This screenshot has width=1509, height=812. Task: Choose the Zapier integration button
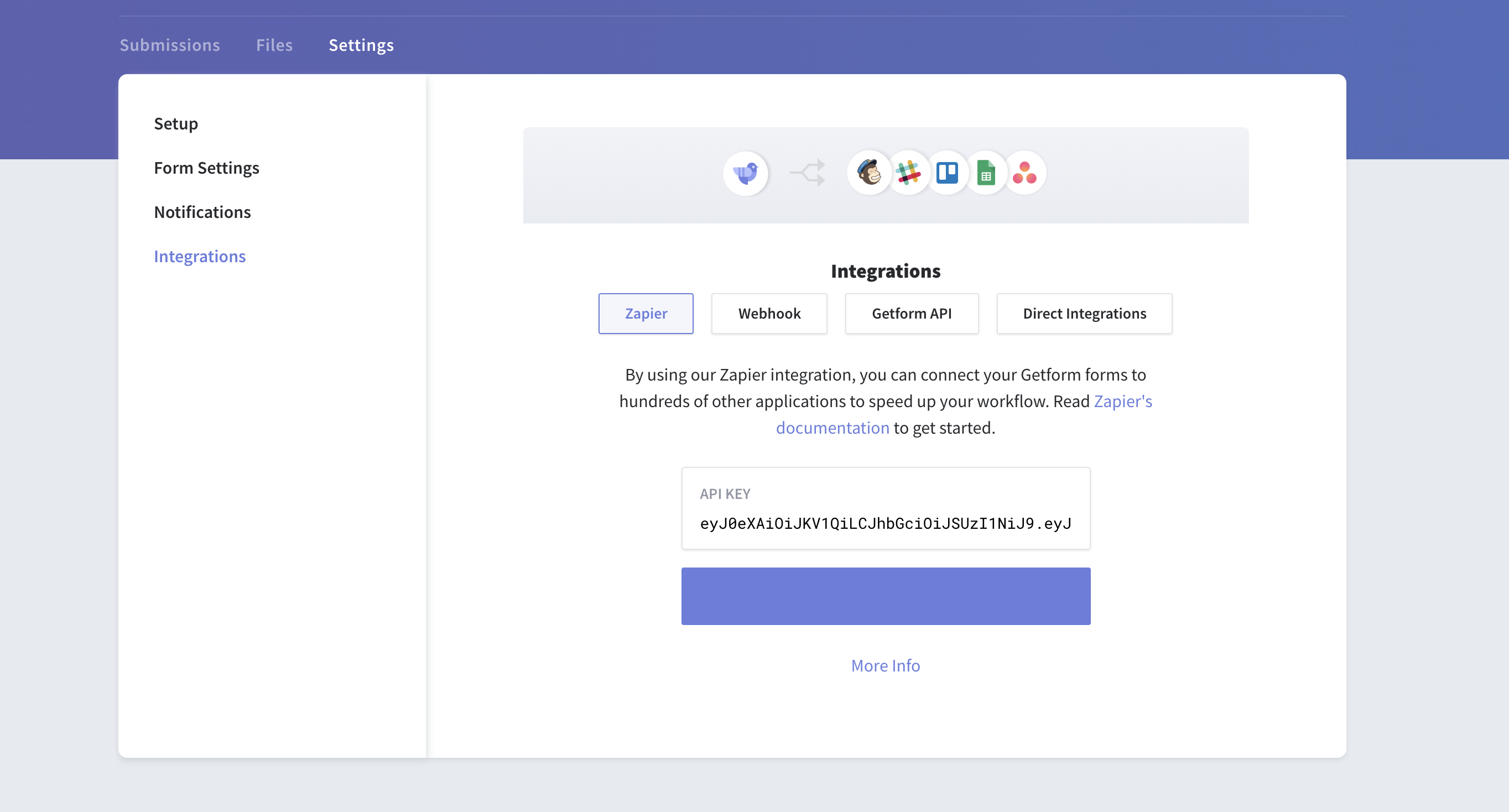(x=646, y=314)
